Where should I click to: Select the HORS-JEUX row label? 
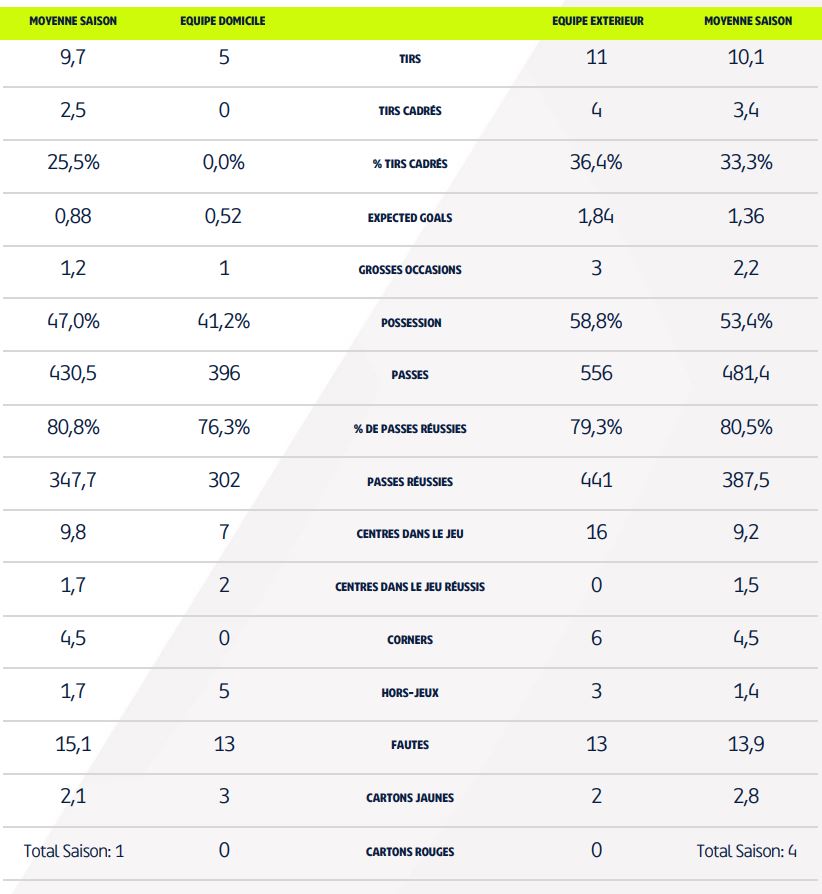[410, 692]
